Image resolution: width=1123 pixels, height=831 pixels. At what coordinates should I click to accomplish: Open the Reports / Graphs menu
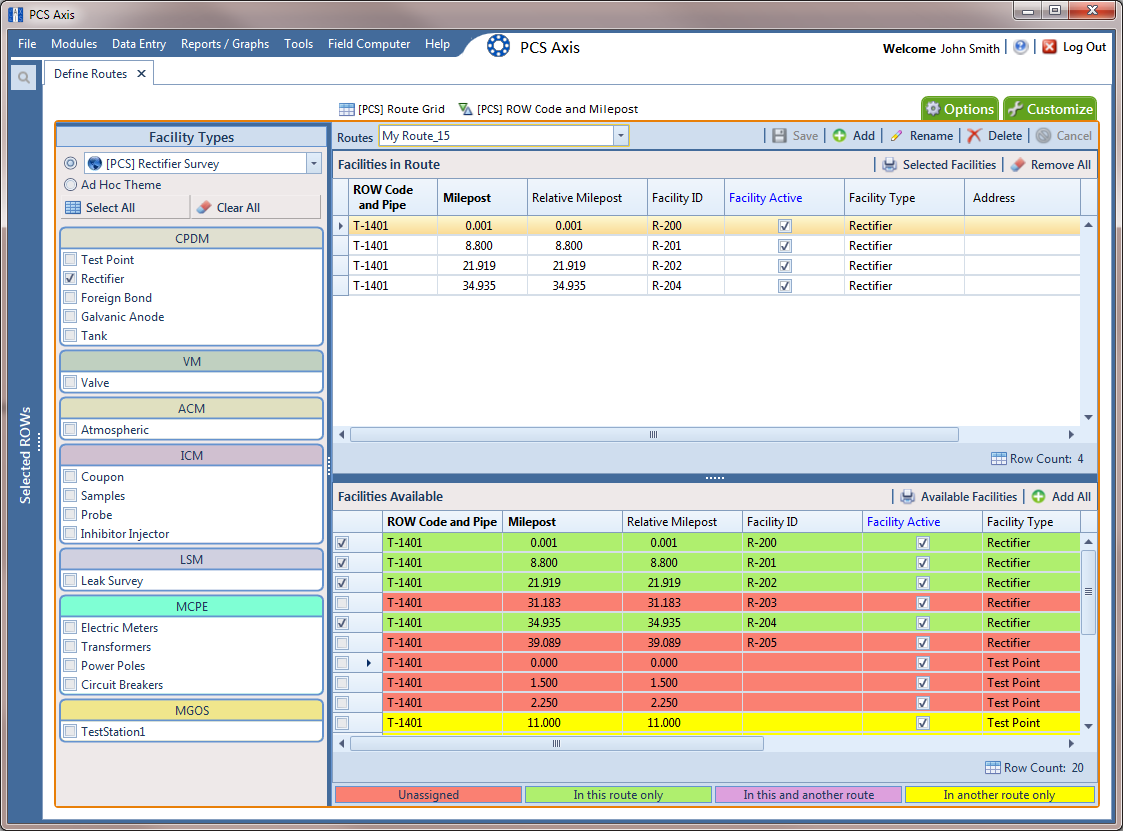coord(225,44)
